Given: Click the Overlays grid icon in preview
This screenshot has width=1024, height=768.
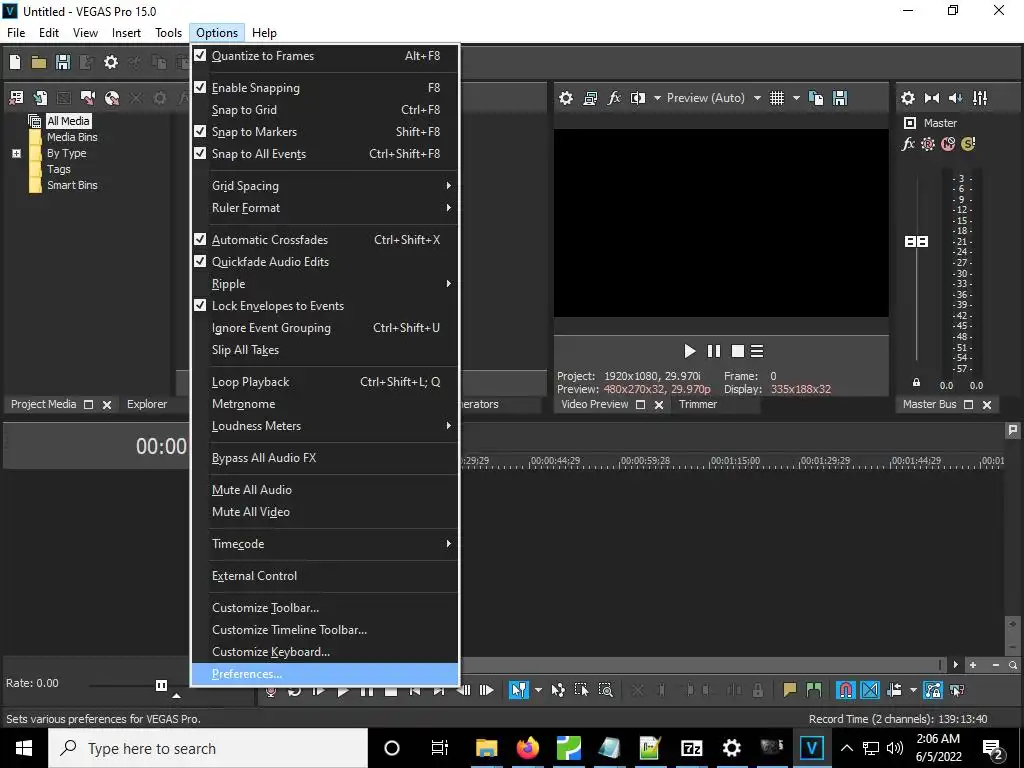Looking at the screenshot, I should [776, 98].
